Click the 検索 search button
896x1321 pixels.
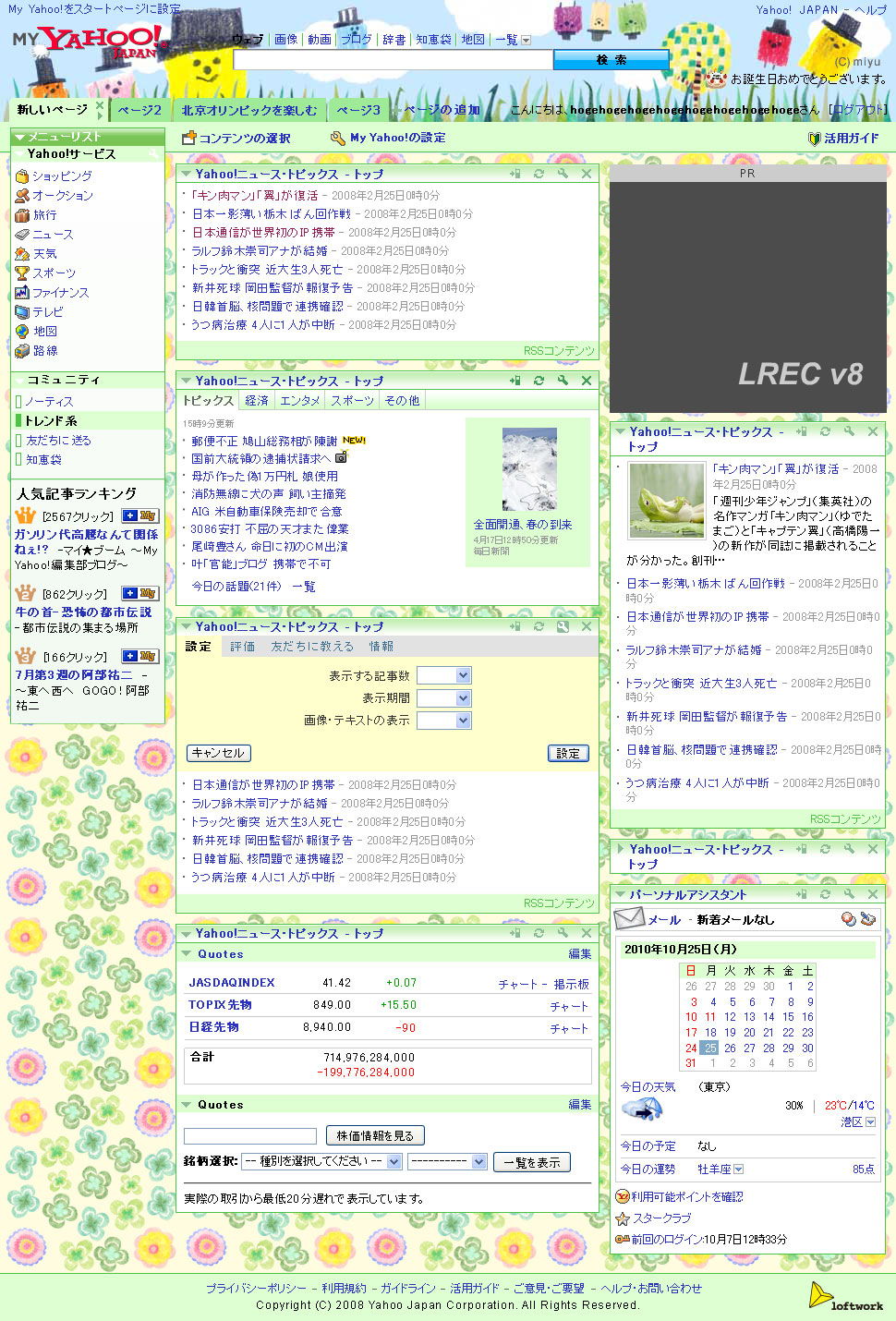[611, 59]
